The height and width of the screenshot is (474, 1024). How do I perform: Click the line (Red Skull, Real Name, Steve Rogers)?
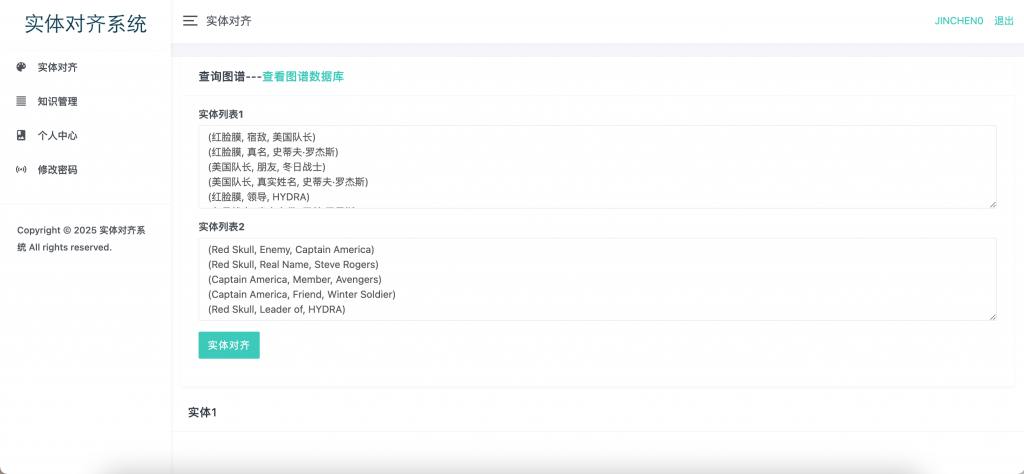point(293,264)
